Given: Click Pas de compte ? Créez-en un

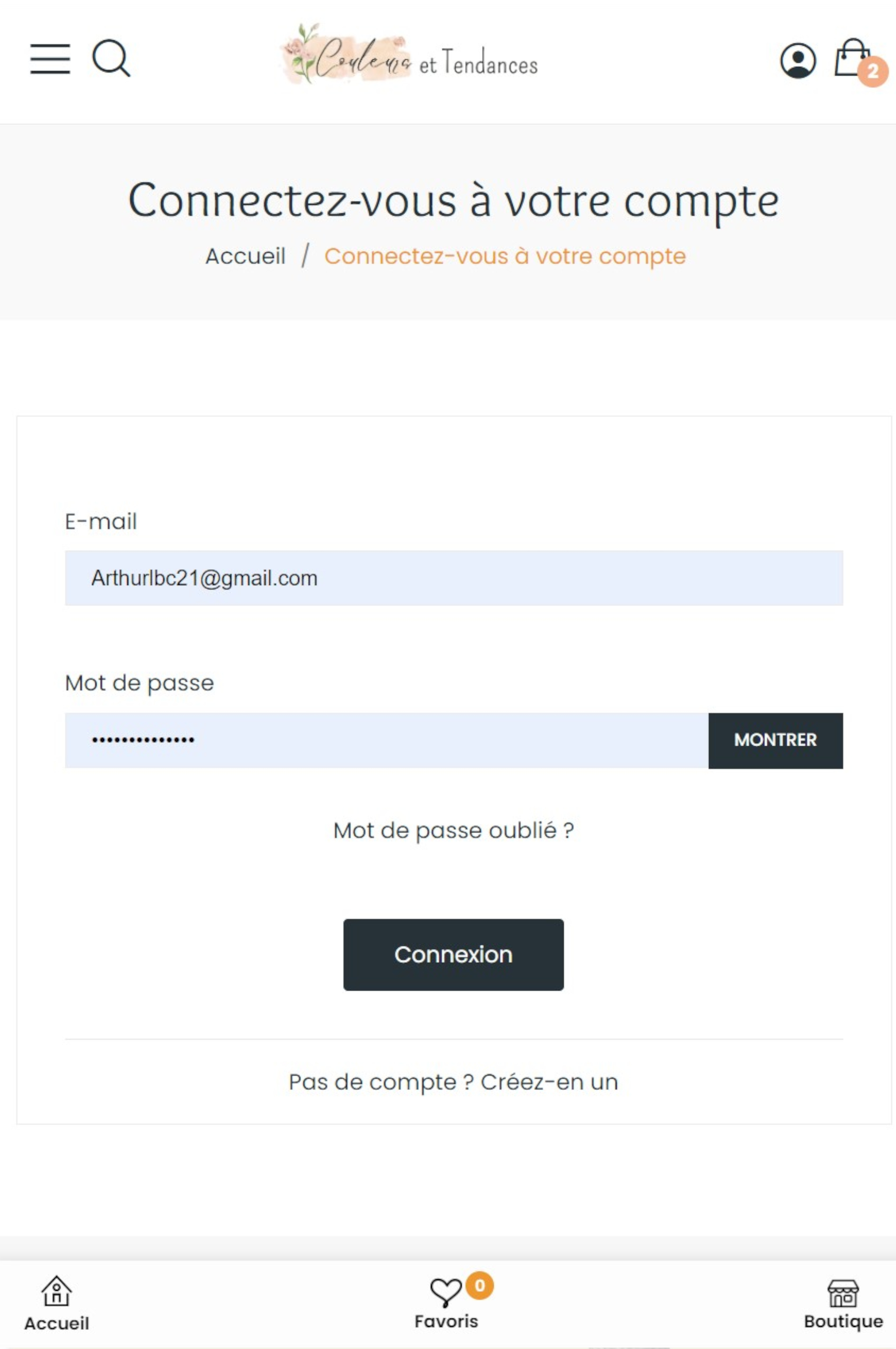Looking at the screenshot, I should (453, 1082).
